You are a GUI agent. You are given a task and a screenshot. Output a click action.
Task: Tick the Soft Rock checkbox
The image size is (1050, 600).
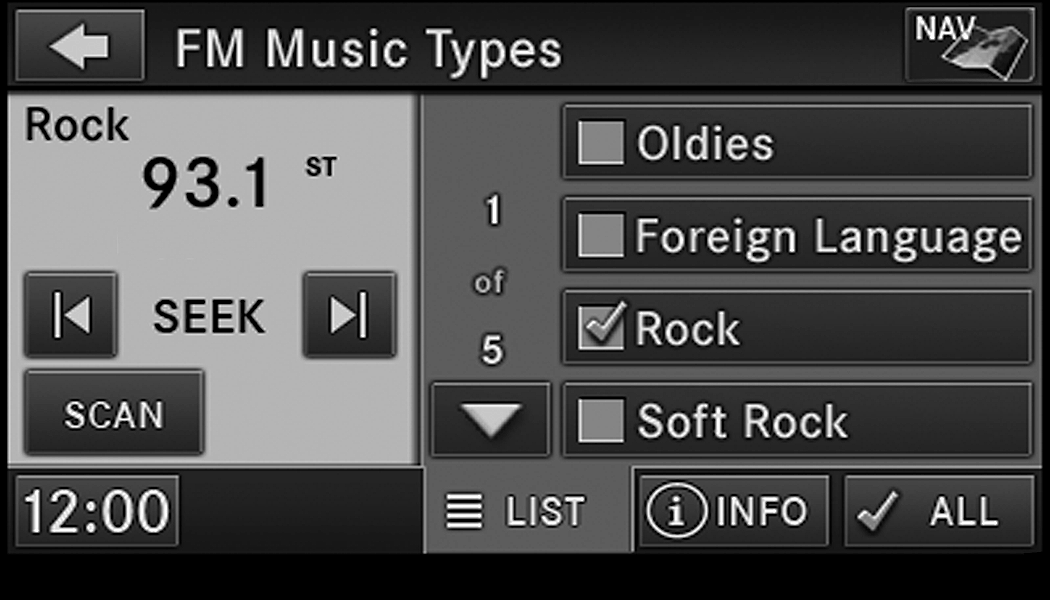coord(600,420)
